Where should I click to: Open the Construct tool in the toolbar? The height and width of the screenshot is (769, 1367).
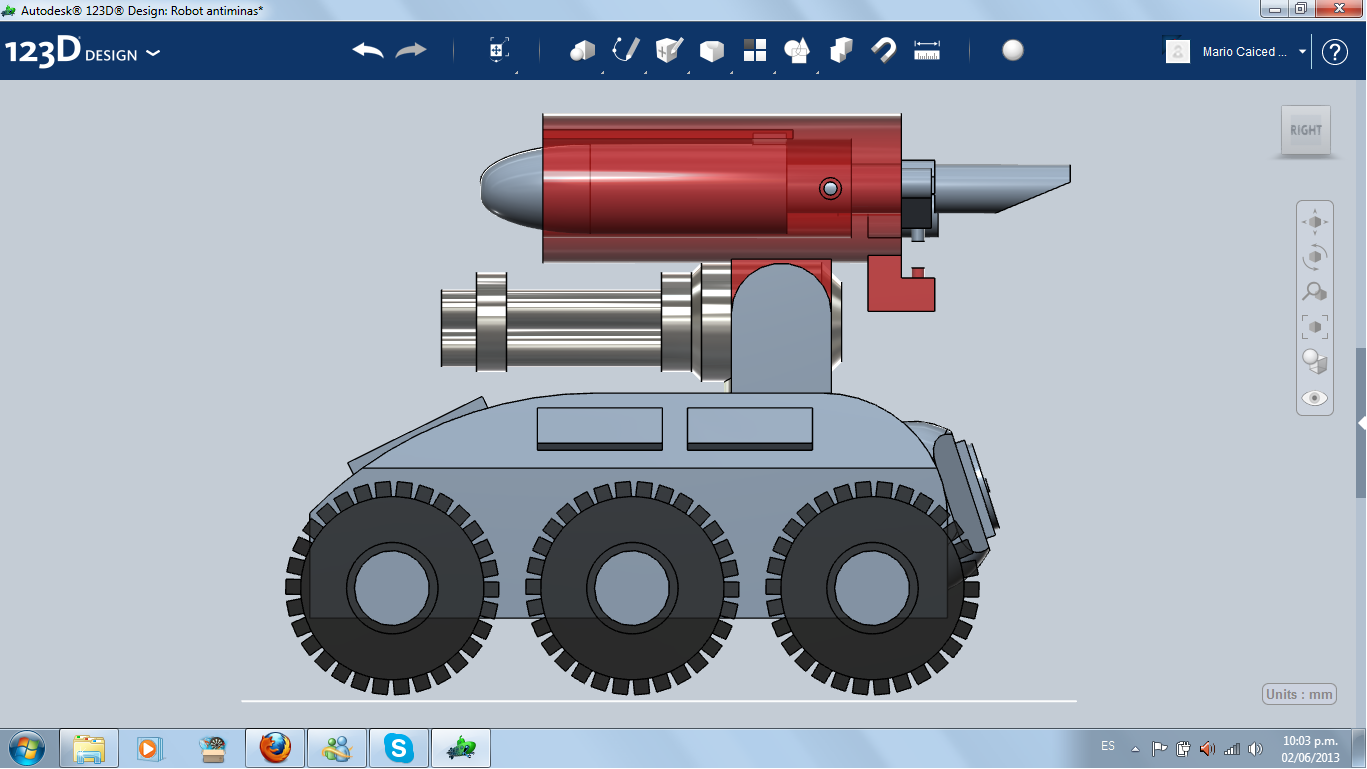(x=669, y=51)
